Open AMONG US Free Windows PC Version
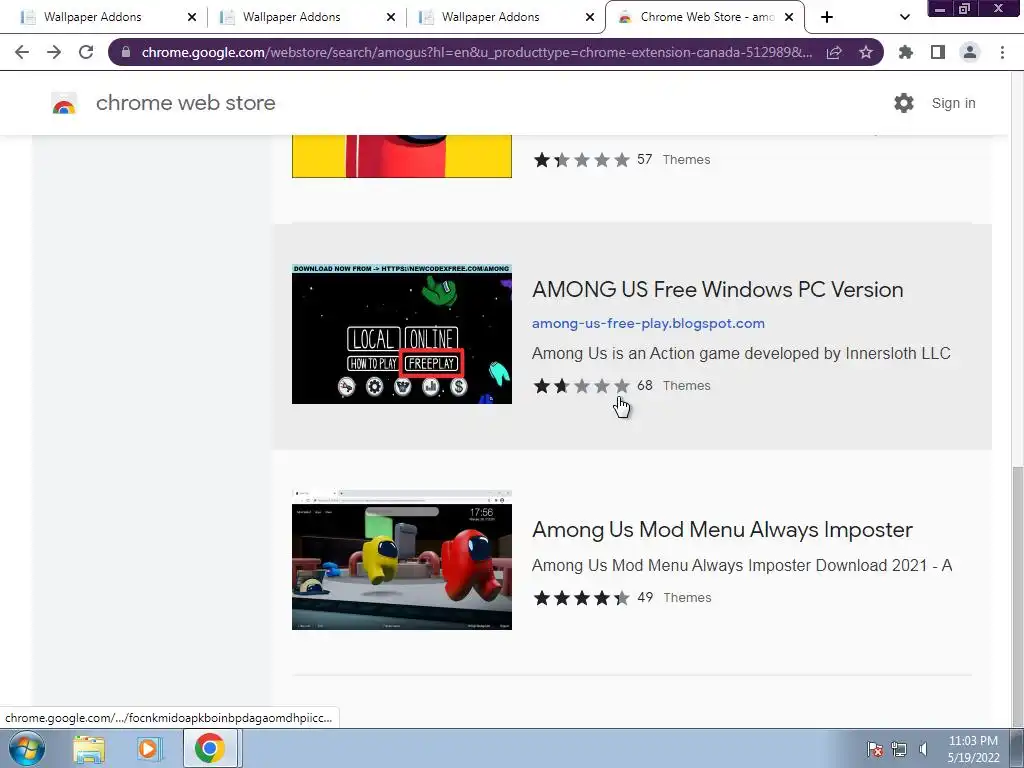1024x768 pixels. pos(718,289)
